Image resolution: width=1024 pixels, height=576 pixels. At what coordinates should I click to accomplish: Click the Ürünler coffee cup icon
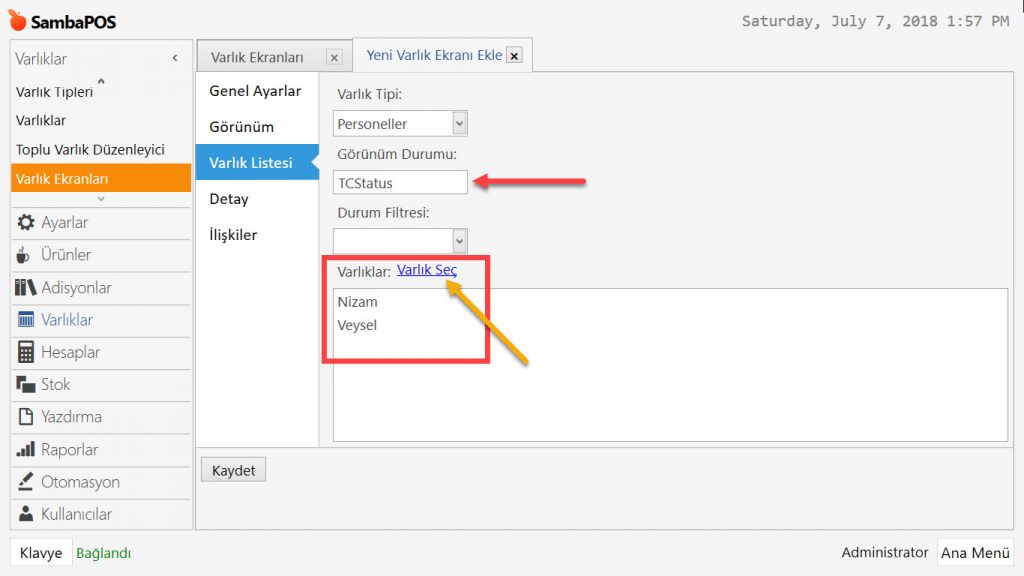coord(25,255)
